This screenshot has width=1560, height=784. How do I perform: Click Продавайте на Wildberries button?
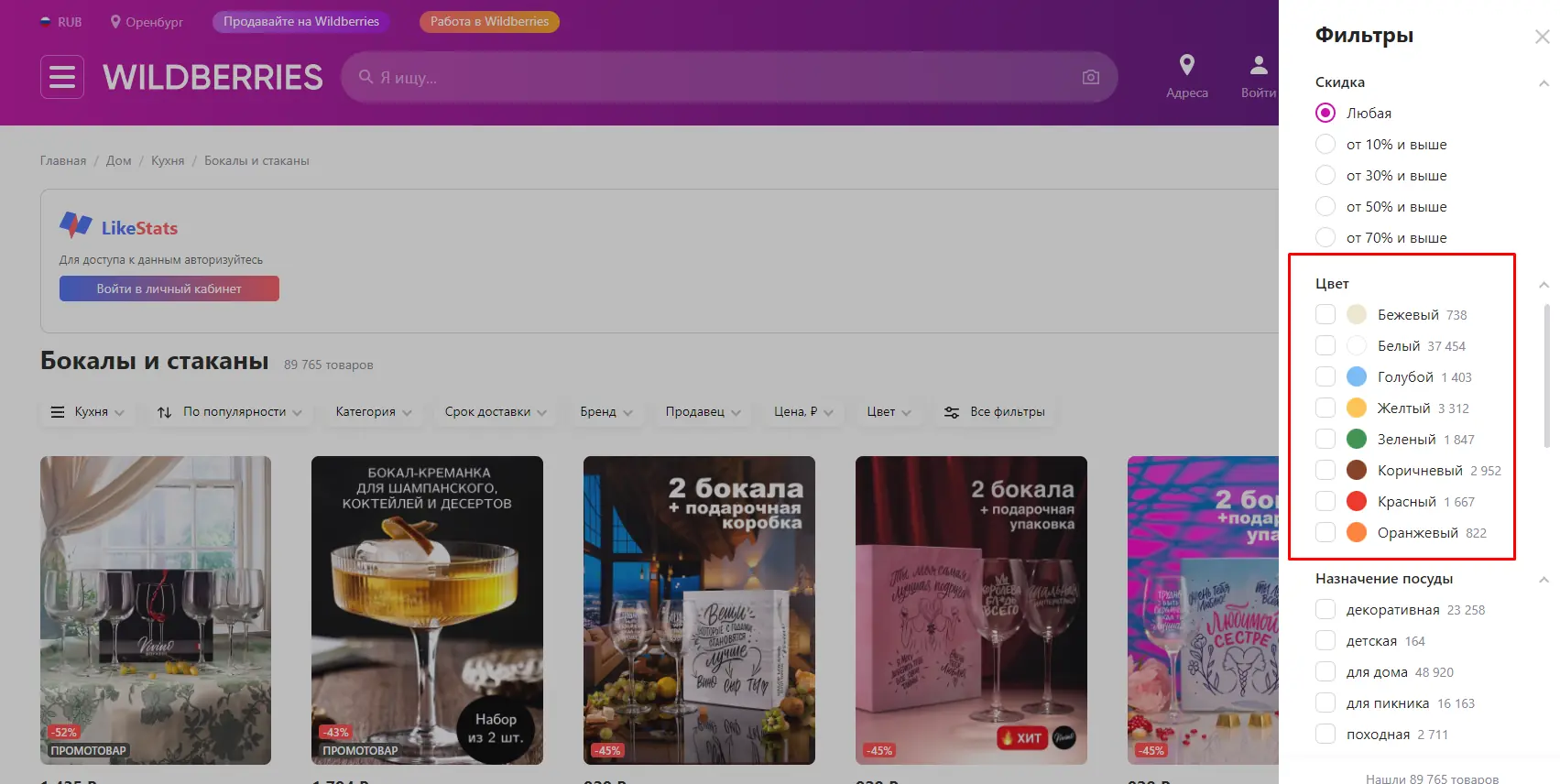[301, 21]
